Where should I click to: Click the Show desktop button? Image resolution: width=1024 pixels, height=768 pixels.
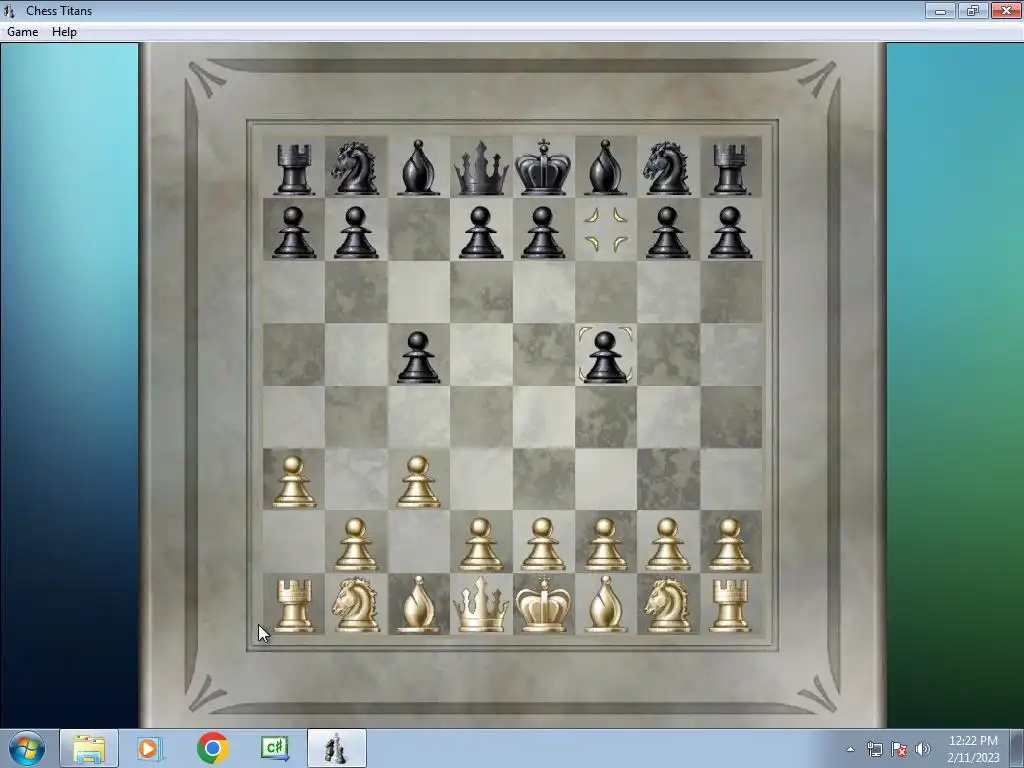click(1017, 748)
